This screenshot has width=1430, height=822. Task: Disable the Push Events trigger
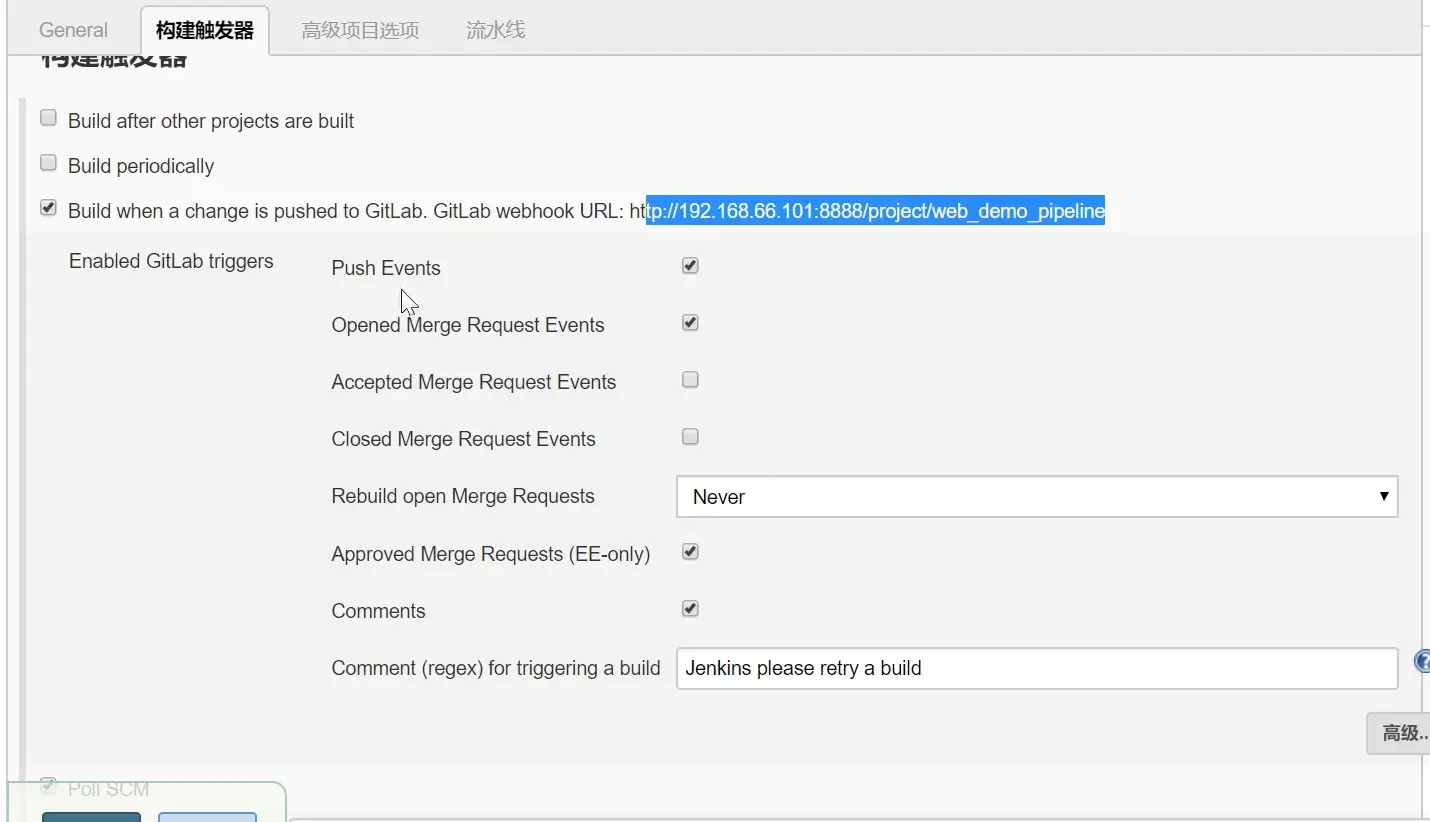pyautogui.click(x=690, y=266)
